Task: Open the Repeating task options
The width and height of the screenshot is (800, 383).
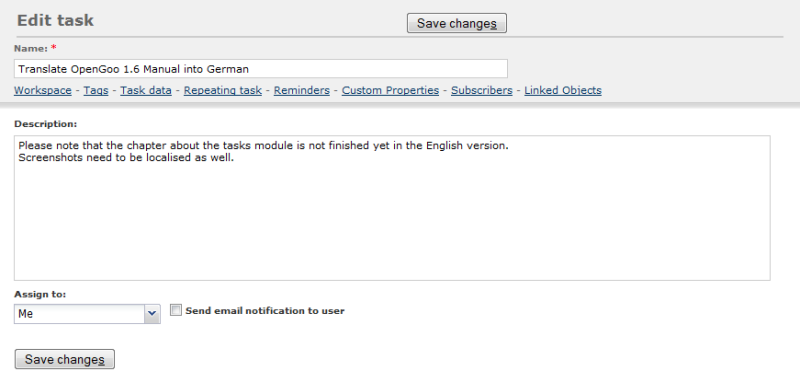Action: click(222, 90)
